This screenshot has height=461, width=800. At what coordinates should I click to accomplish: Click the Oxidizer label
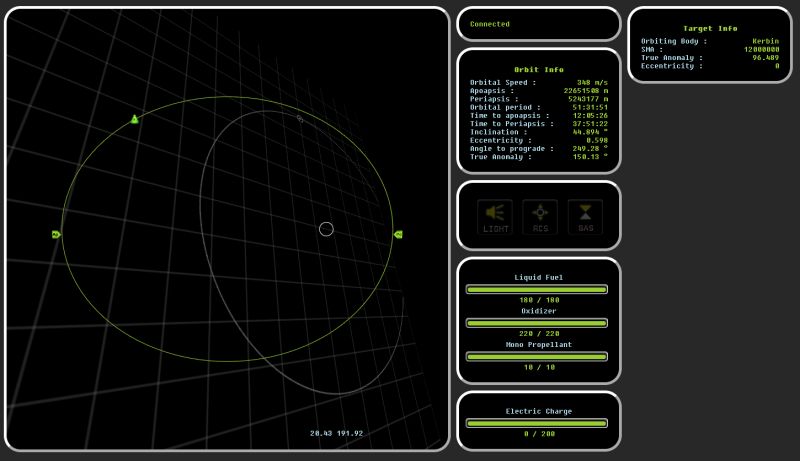point(539,311)
